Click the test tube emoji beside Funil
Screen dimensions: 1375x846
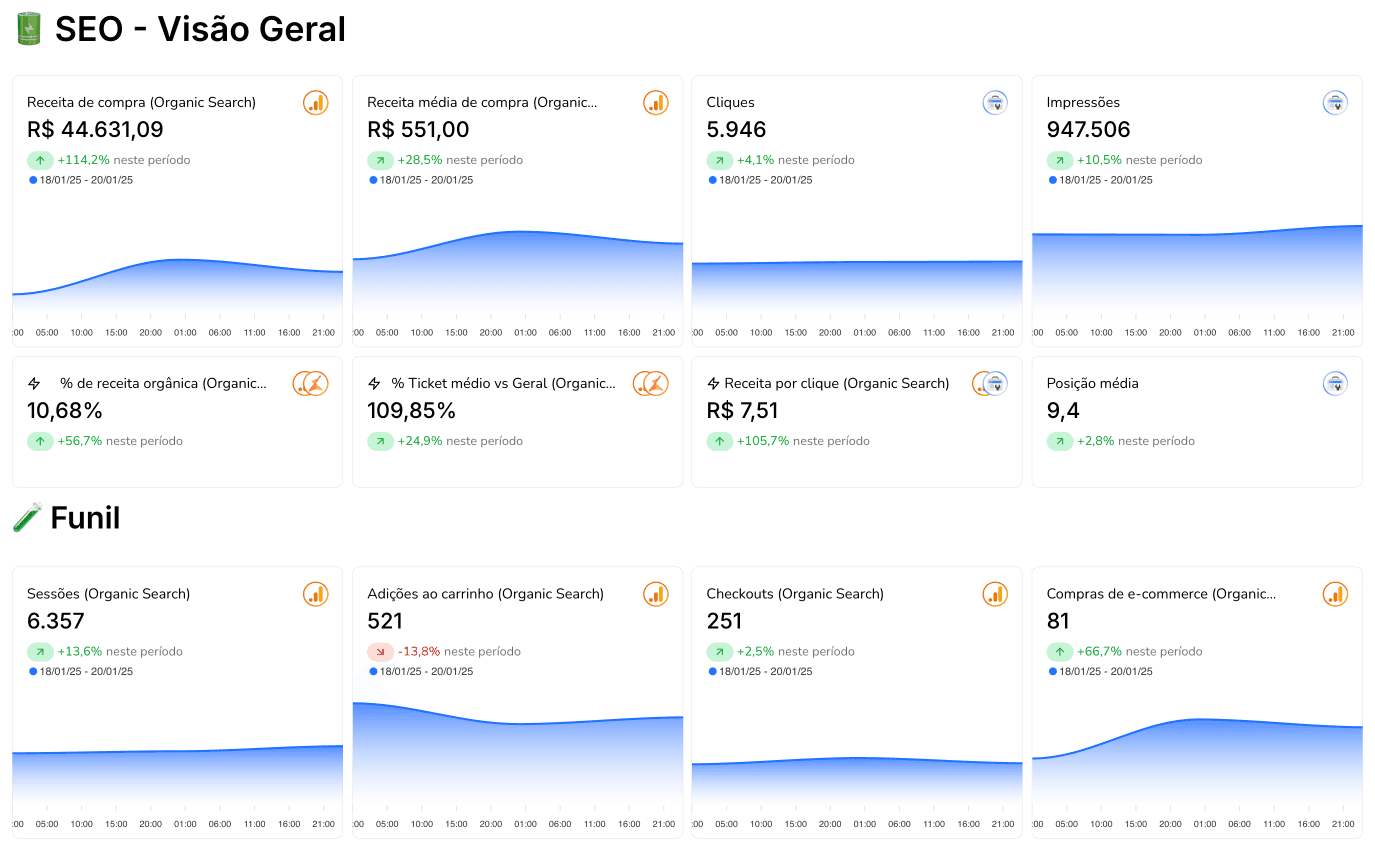click(x=27, y=517)
